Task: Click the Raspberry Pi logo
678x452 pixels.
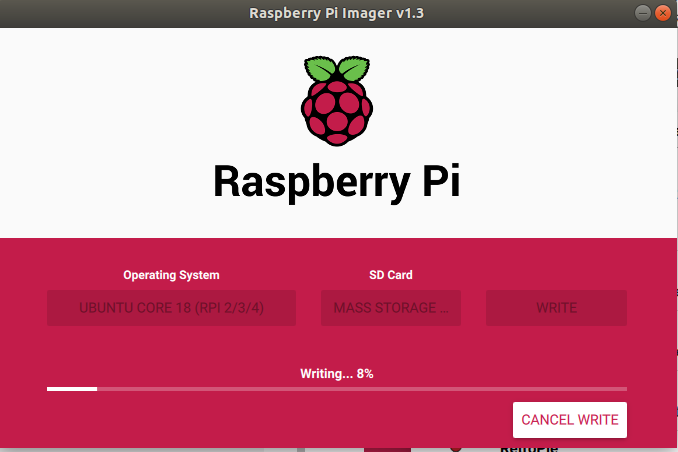Action: (x=337, y=100)
